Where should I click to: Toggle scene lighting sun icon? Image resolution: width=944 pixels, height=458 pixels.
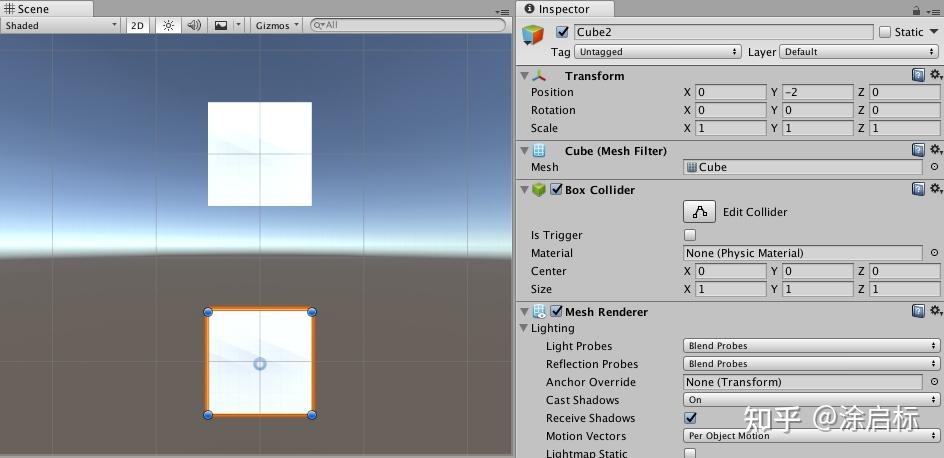pyautogui.click(x=168, y=25)
